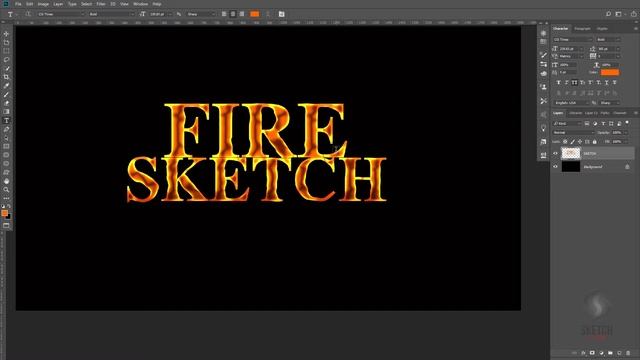The height and width of the screenshot is (360, 640).
Task: Click the Photoshop home logo icon
Action: pos(6,4)
